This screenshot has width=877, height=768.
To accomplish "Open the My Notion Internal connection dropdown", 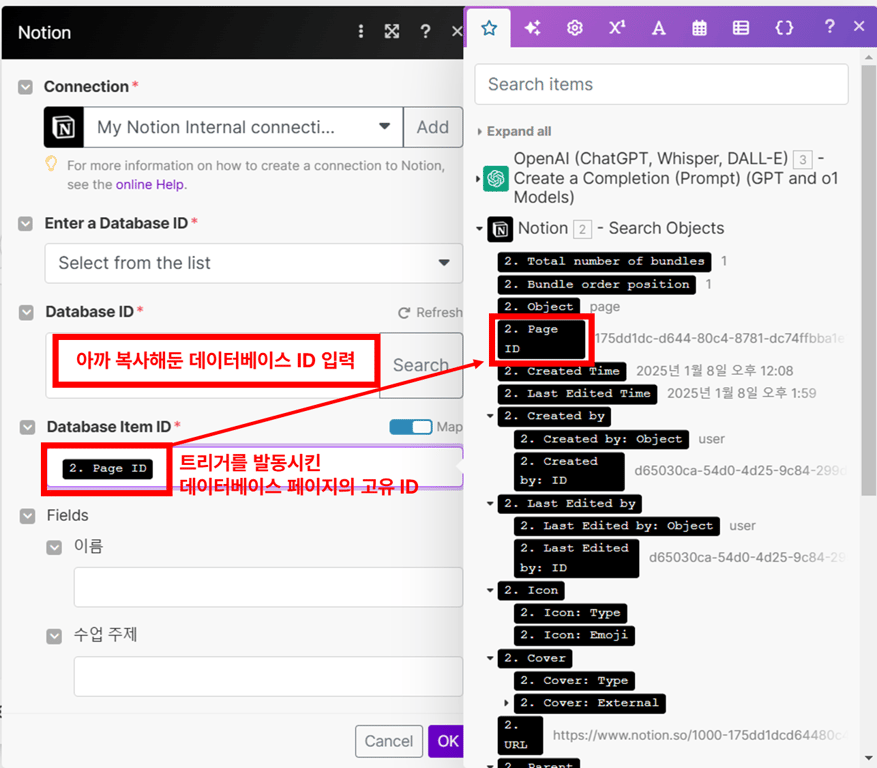I will pyautogui.click(x=243, y=127).
